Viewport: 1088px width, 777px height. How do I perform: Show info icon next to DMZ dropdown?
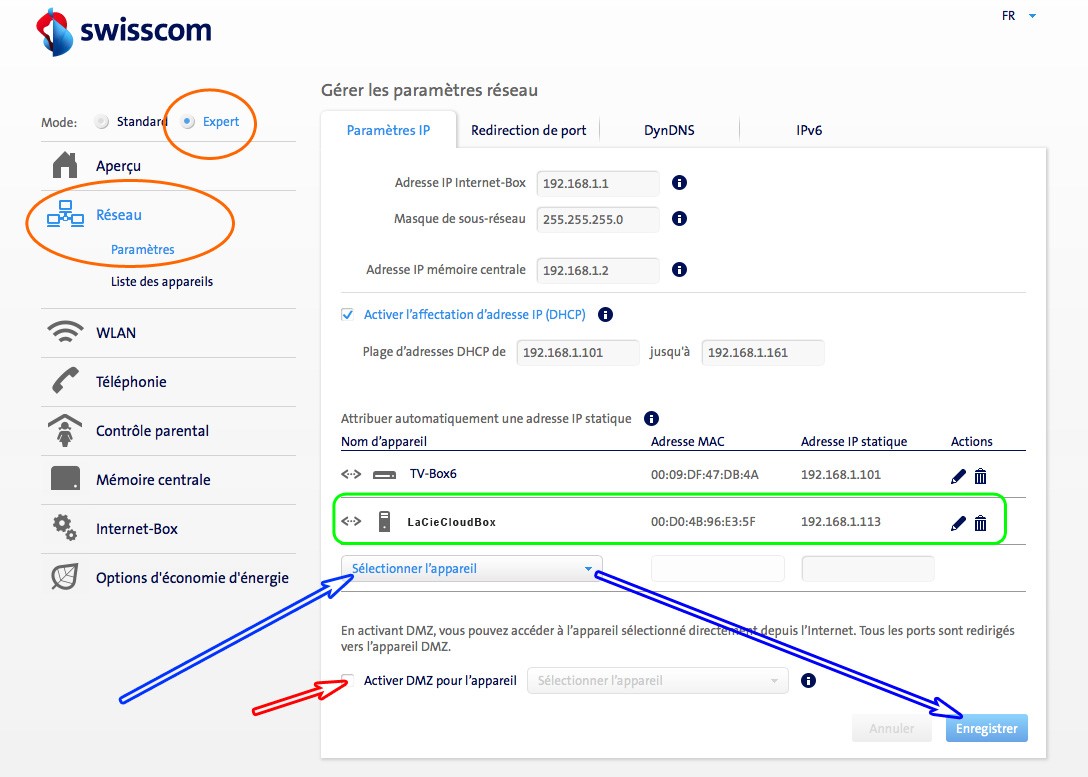click(809, 681)
